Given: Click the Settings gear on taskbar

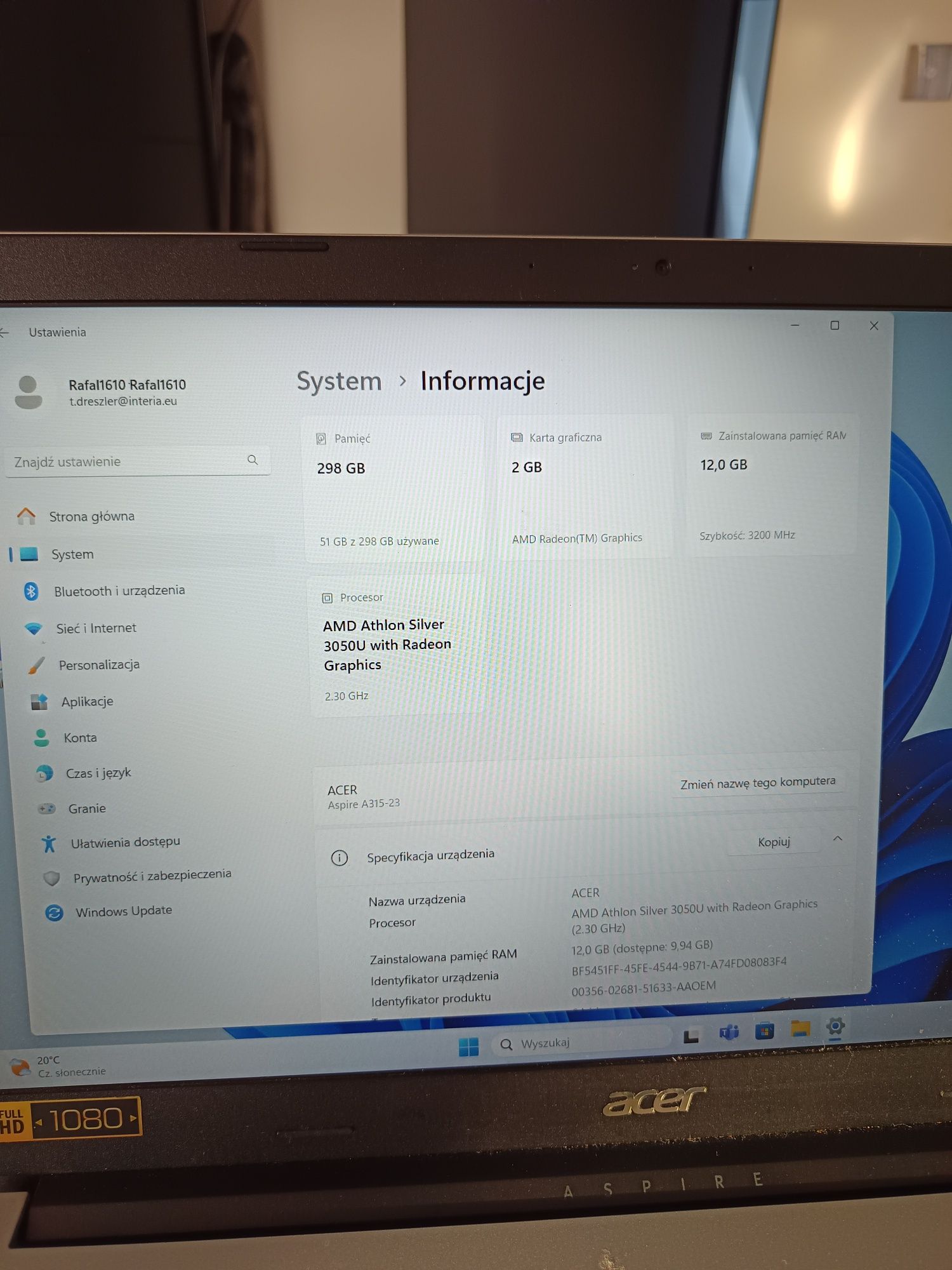Looking at the screenshot, I should point(835,1026).
